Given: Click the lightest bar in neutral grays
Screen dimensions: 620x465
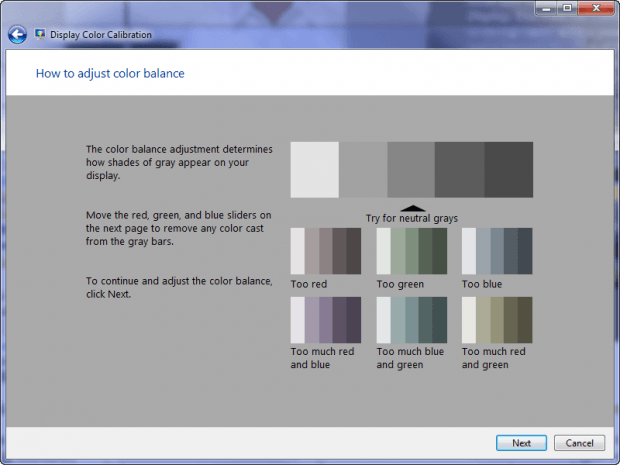Looking at the screenshot, I should pos(315,170).
